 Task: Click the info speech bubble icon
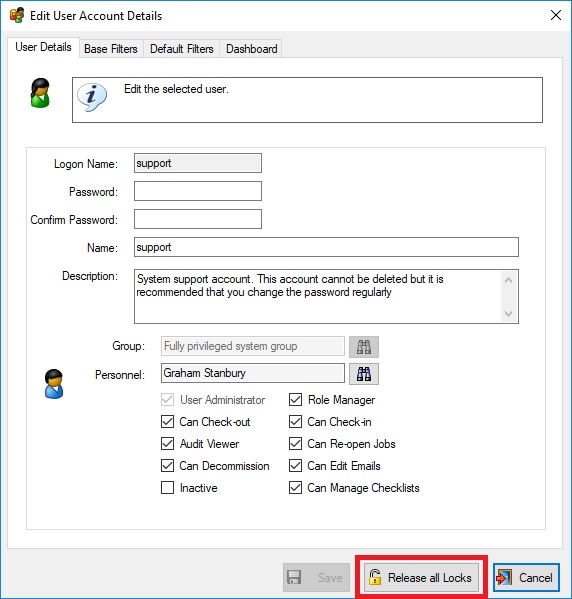92,97
